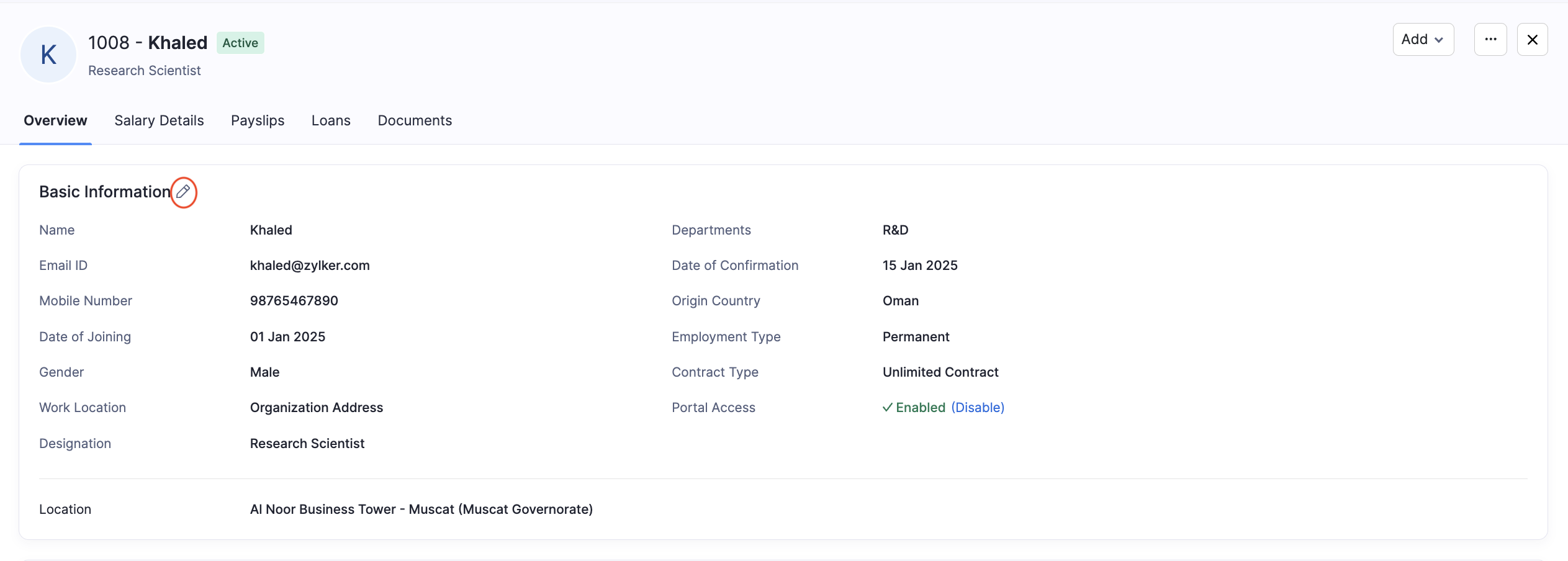Click the Al Noor Business Tower location text
The height and width of the screenshot is (561, 1568).
(421, 509)
